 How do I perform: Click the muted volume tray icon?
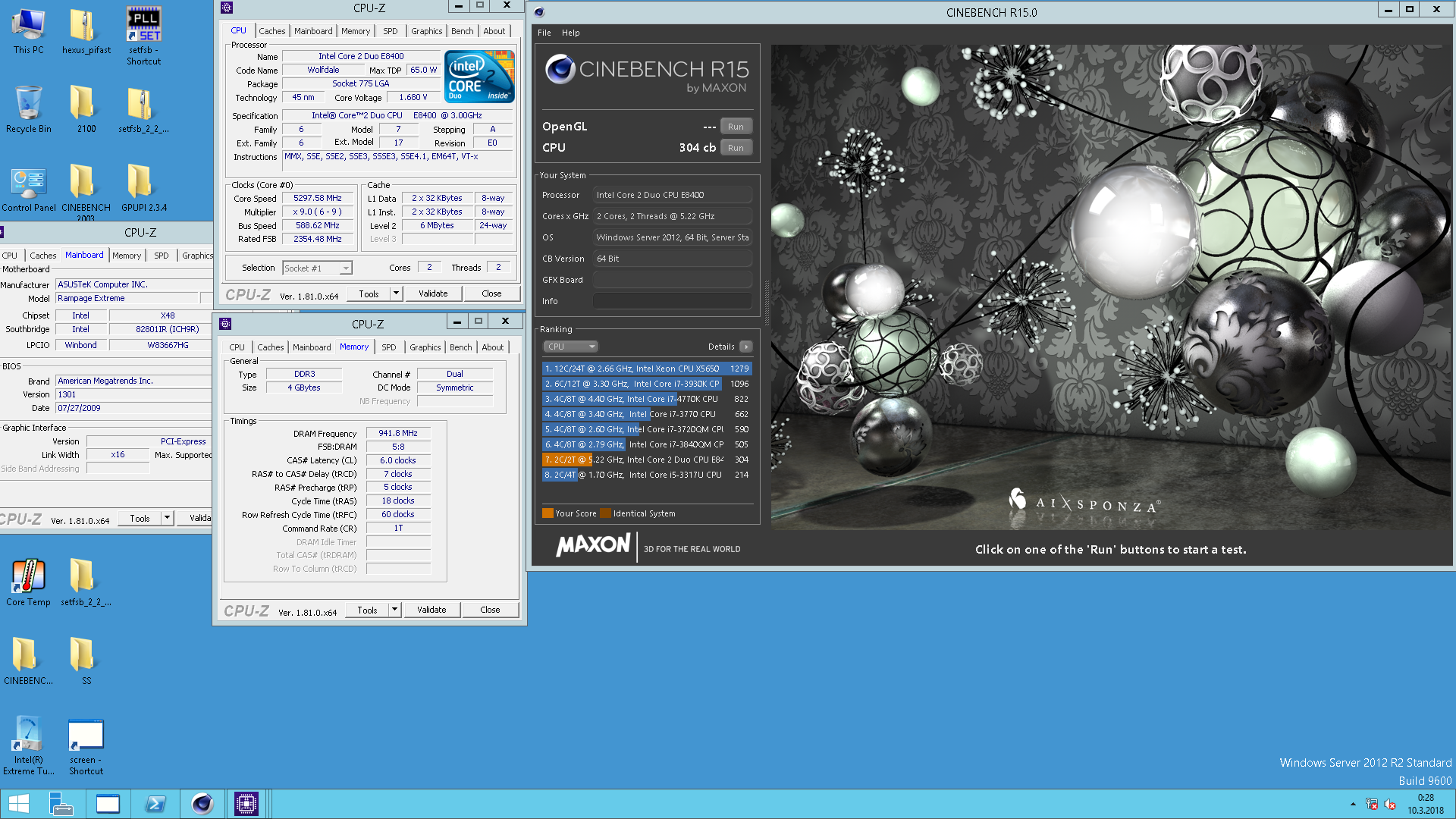point(1390,805)
